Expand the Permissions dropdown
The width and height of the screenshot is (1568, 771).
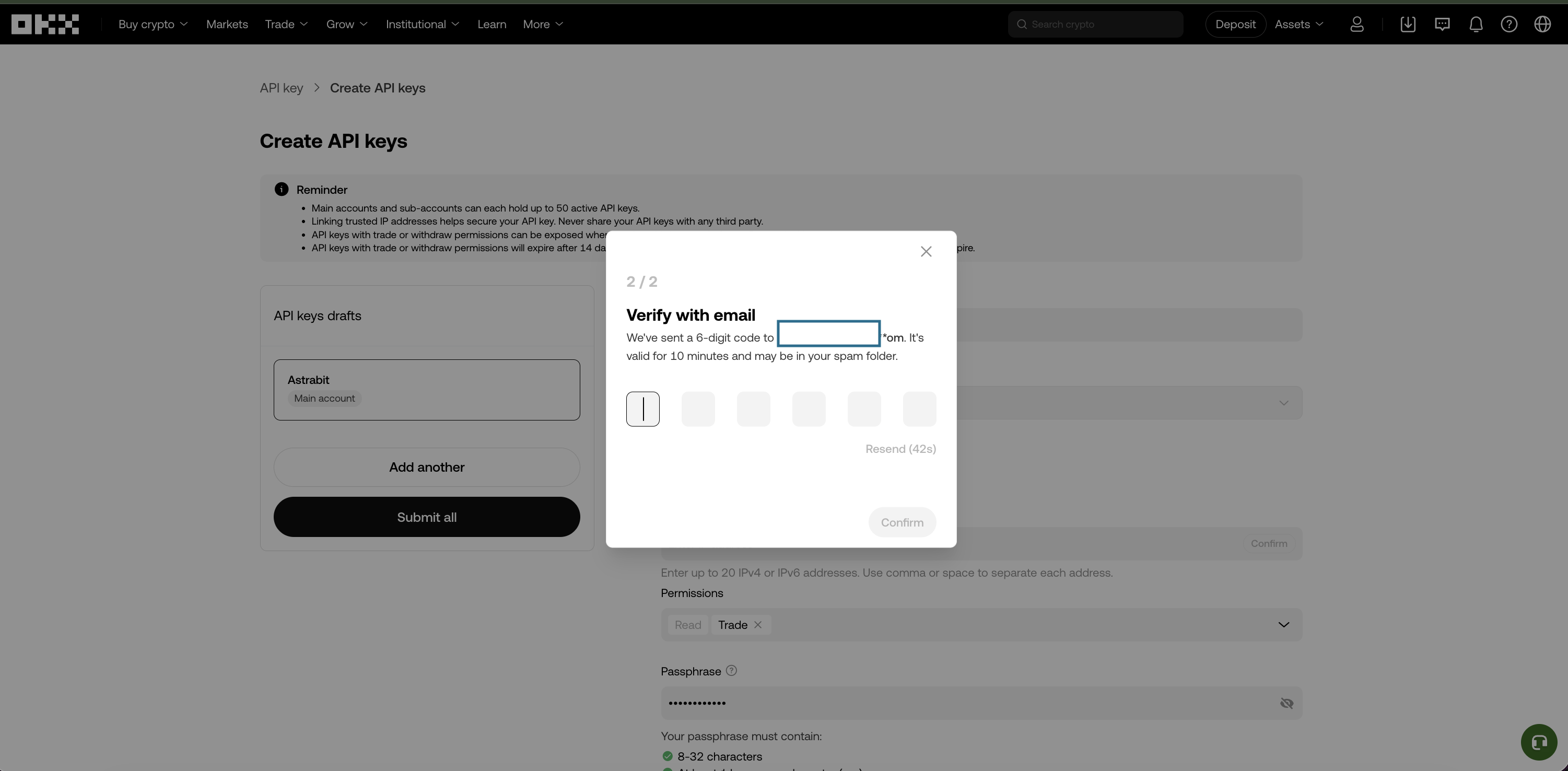click(1283, 625)
